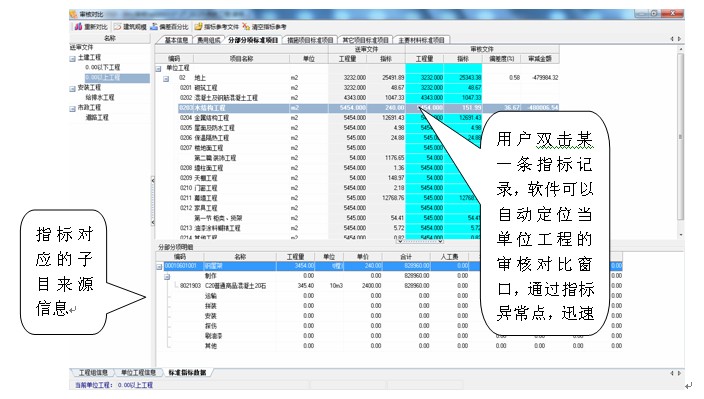Open the 指标参考文件 folder icon
The image size is (704, 399).
[198, 27]
